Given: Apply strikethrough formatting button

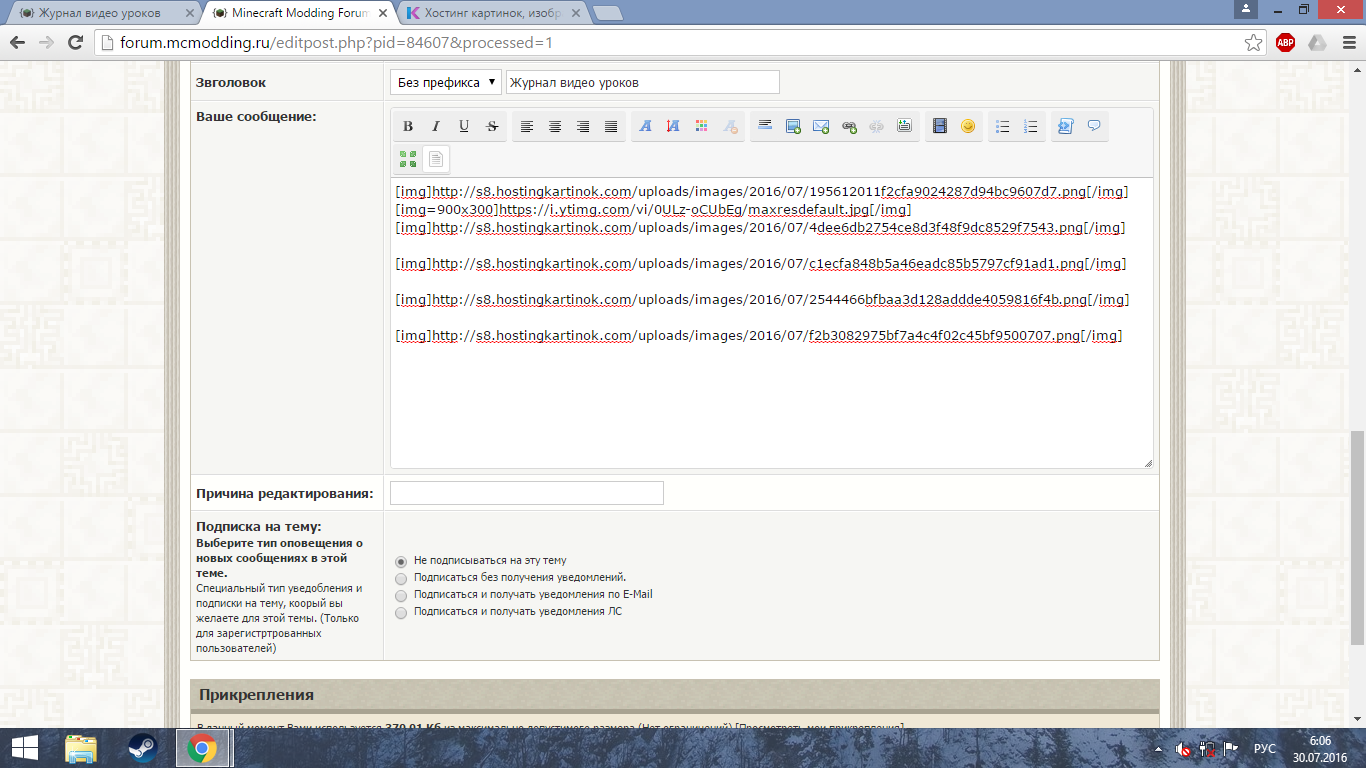Looking at the screenshot, I should (492, 126).
